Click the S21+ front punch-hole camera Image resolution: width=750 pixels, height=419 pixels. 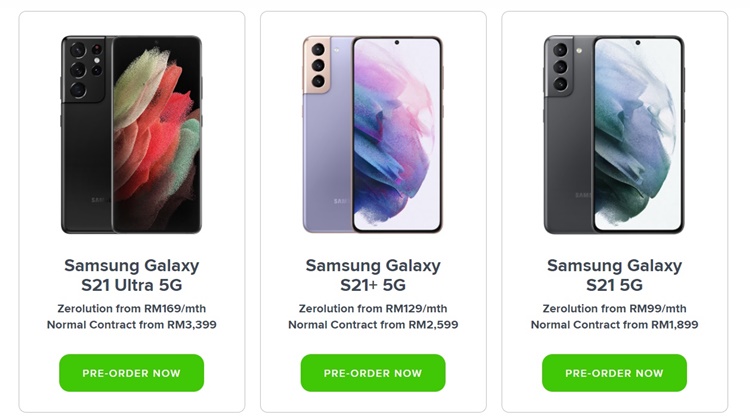tap(397, 43)
